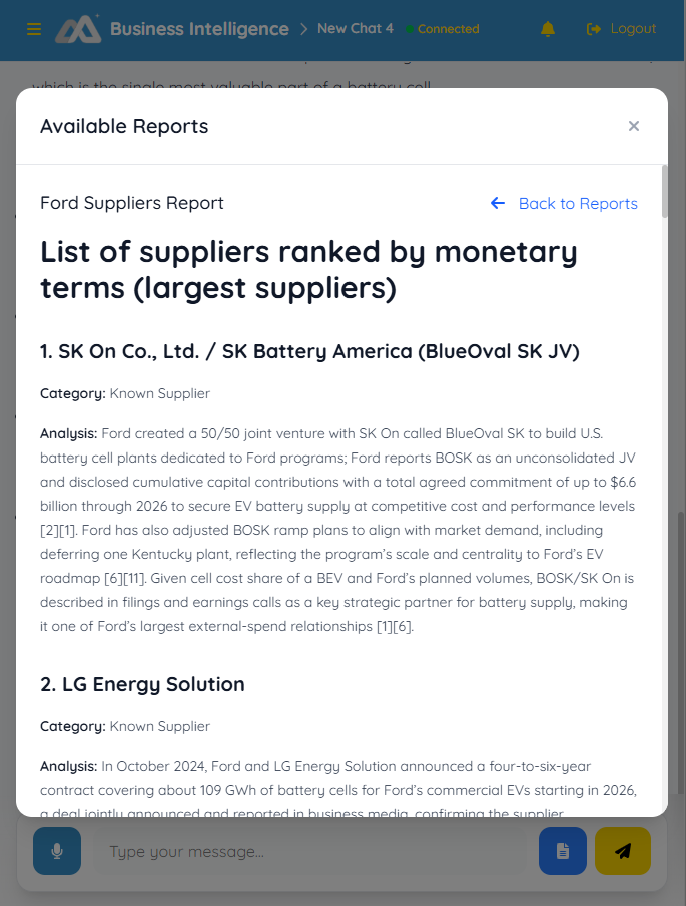The height and width of the screenshot is (906, 686).
Task: Click the '[1][6]' citation reference
Action: pos(395,626)
